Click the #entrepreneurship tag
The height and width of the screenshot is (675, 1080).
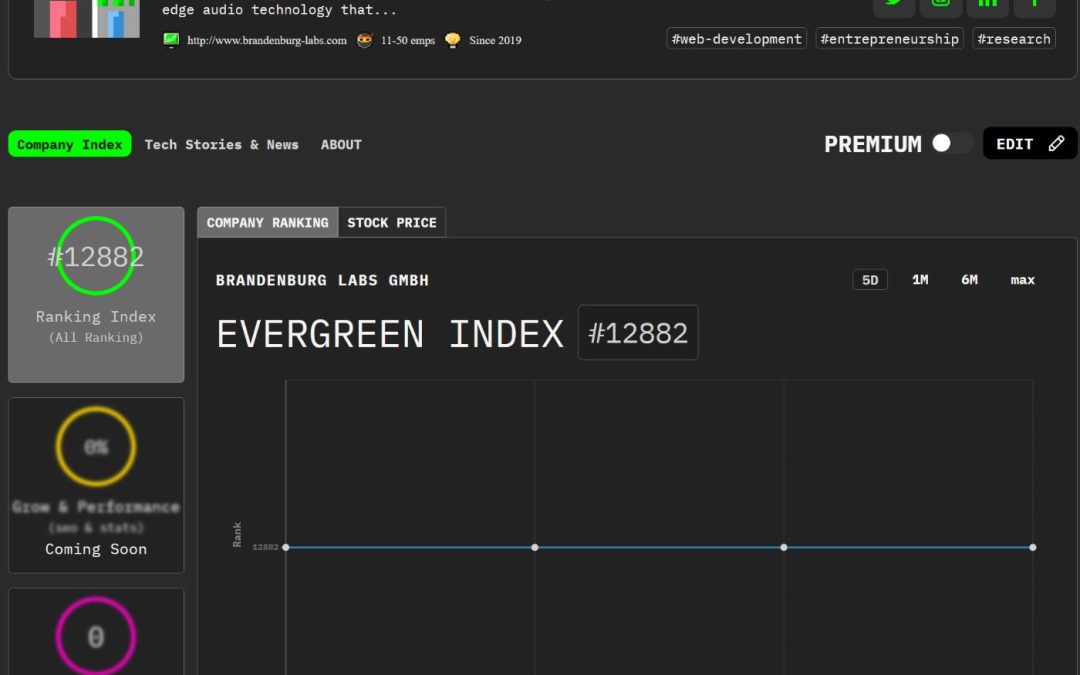click(x=889, y=39)
